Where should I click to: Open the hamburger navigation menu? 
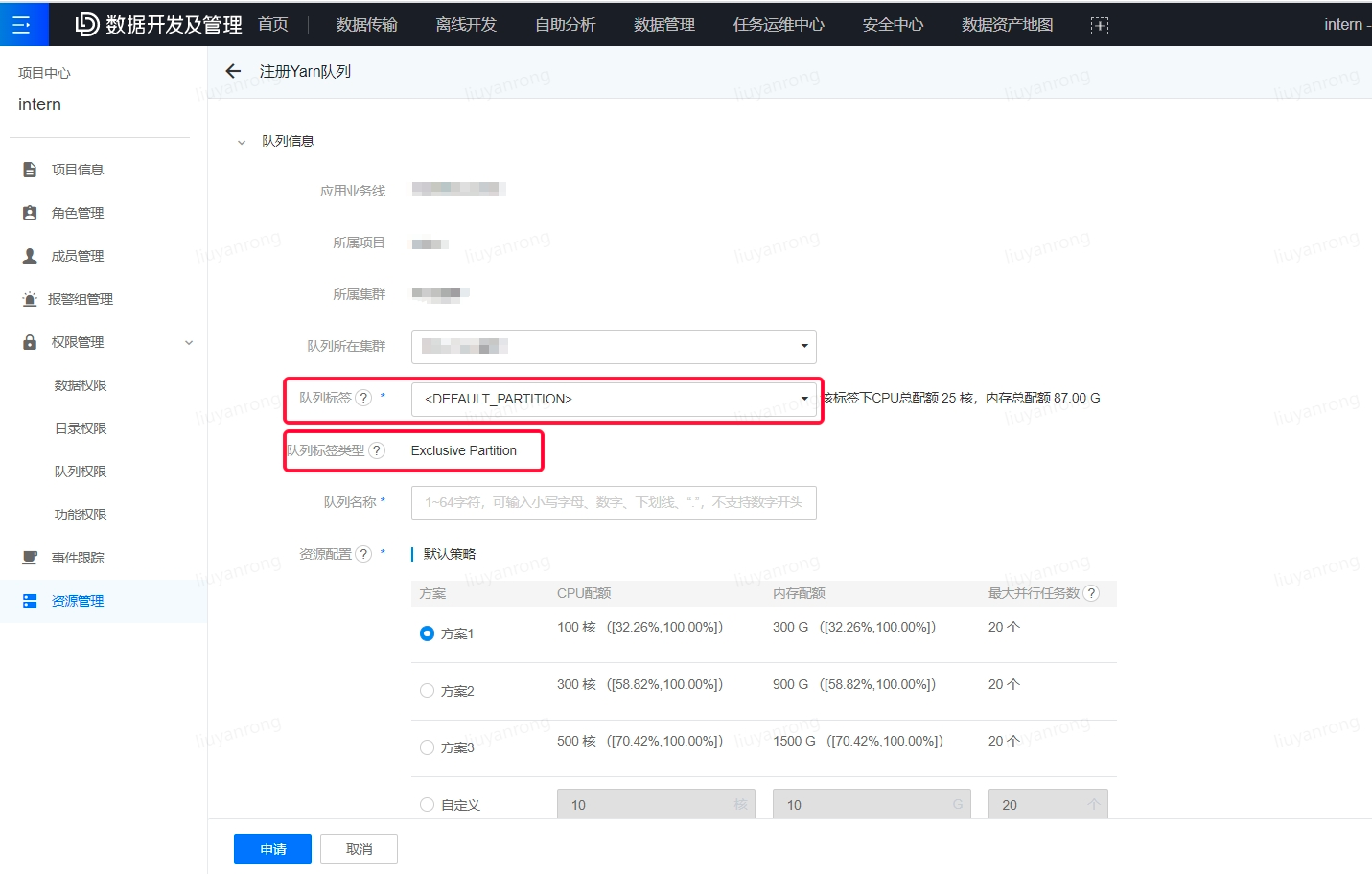click(23, 24)
